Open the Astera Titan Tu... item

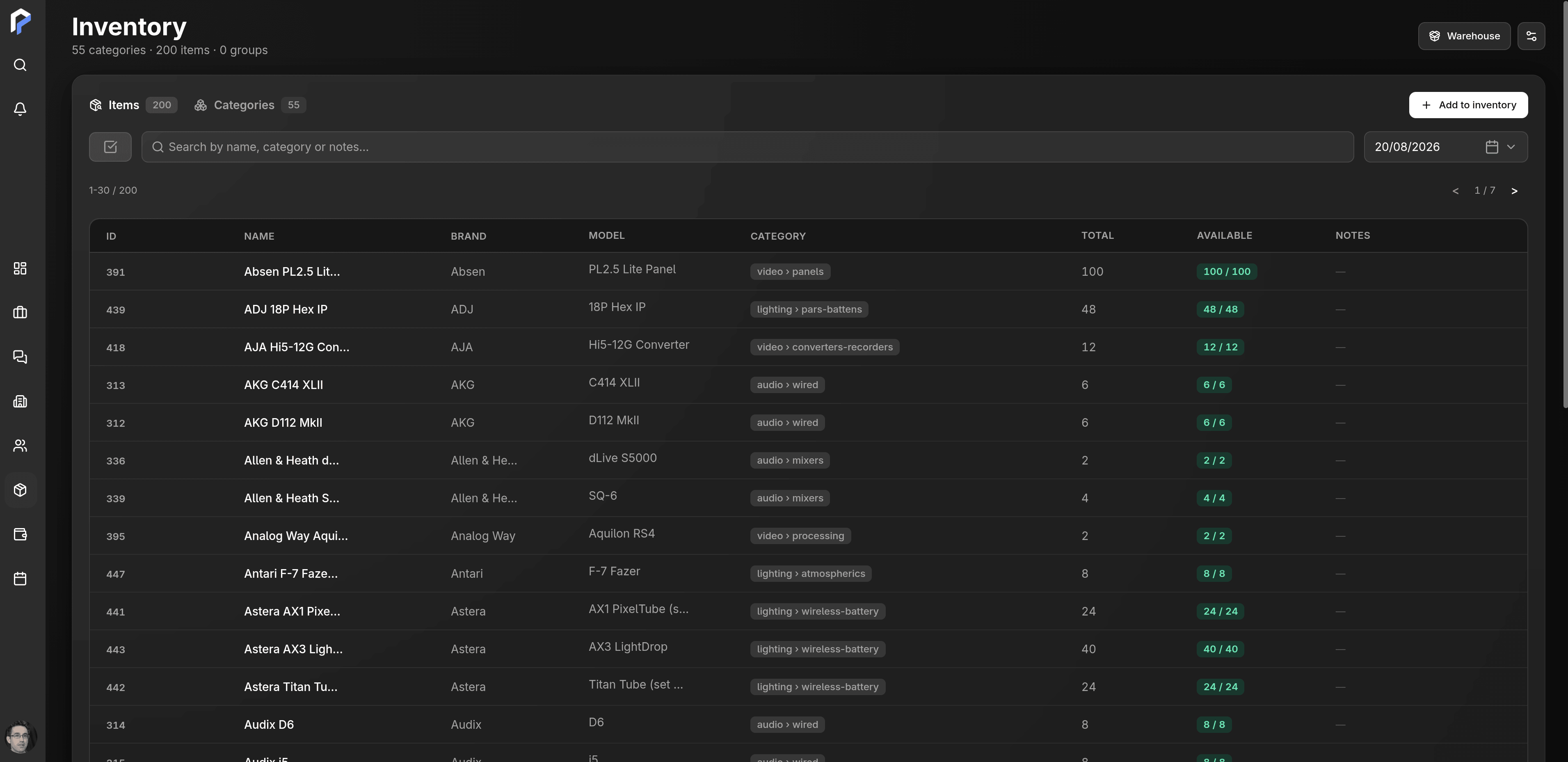tap(290, 686)
